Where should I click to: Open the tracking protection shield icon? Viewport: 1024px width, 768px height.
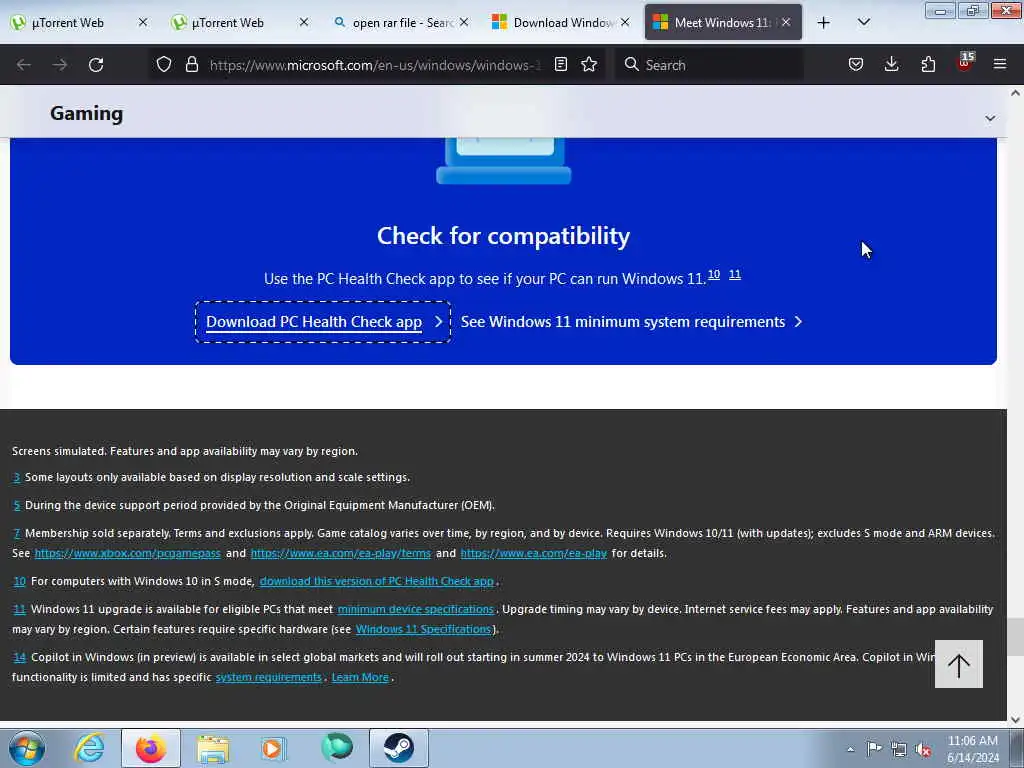164,64
